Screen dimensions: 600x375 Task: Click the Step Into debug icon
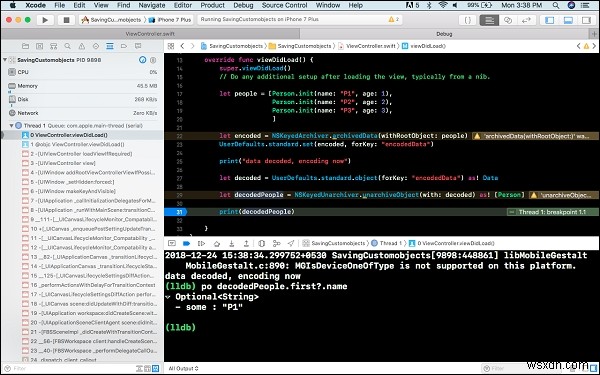[x=232, y=243]
